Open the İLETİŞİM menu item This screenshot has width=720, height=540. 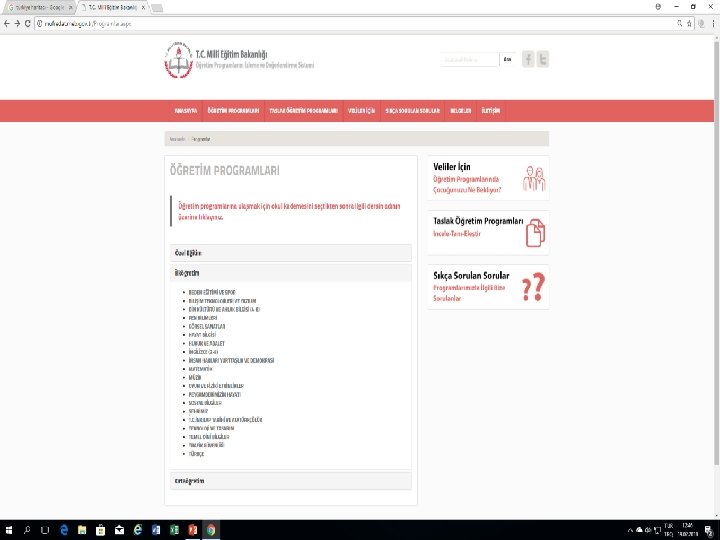coord(491,111)
